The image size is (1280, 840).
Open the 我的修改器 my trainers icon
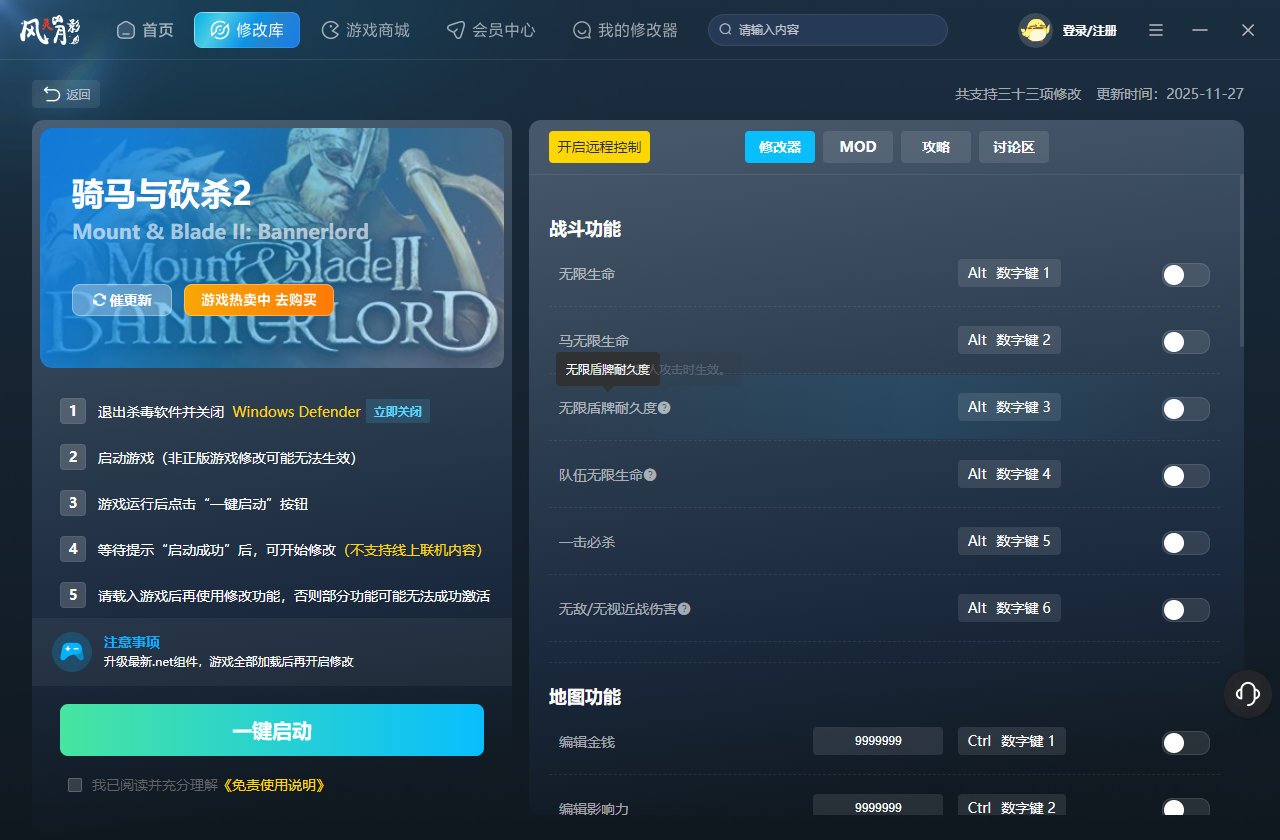[x=581, y=30]
